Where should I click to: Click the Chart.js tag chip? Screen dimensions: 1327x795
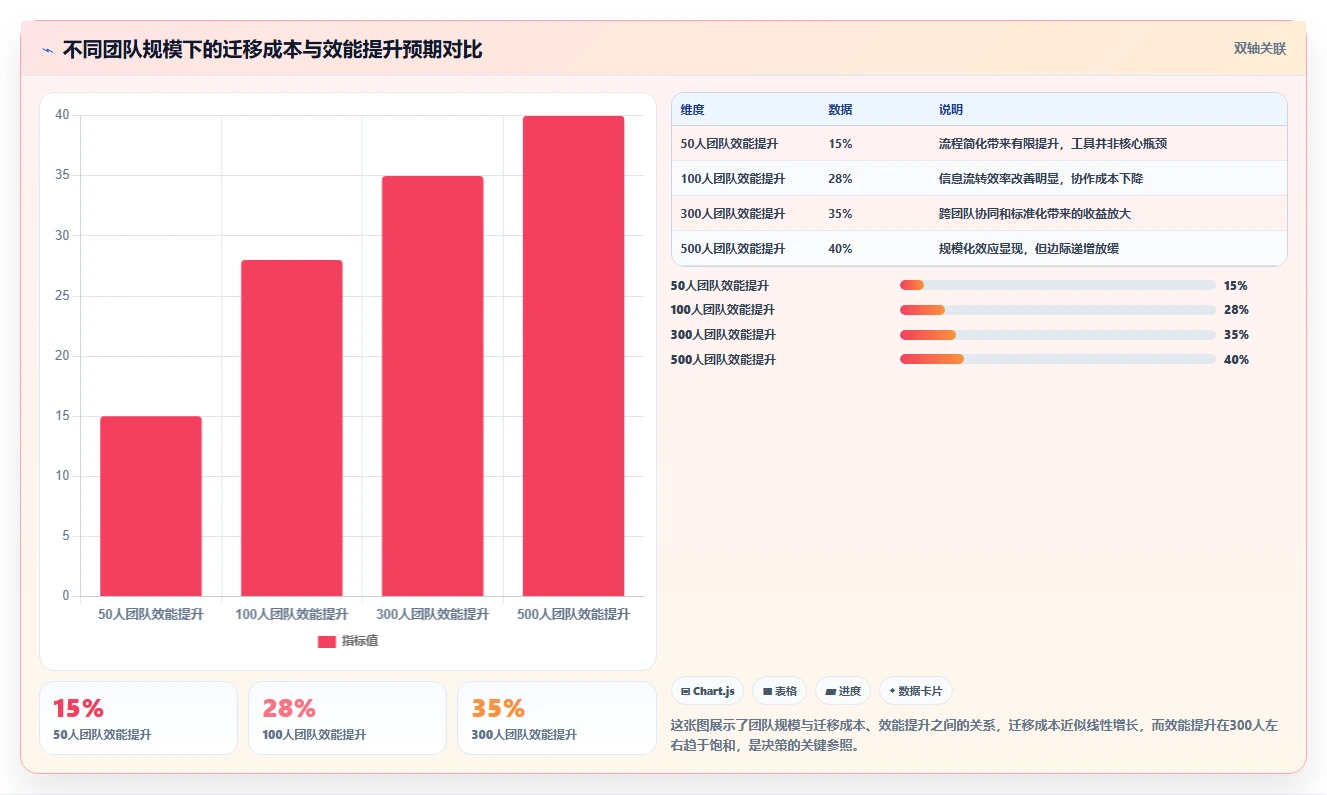pos(707,691)
